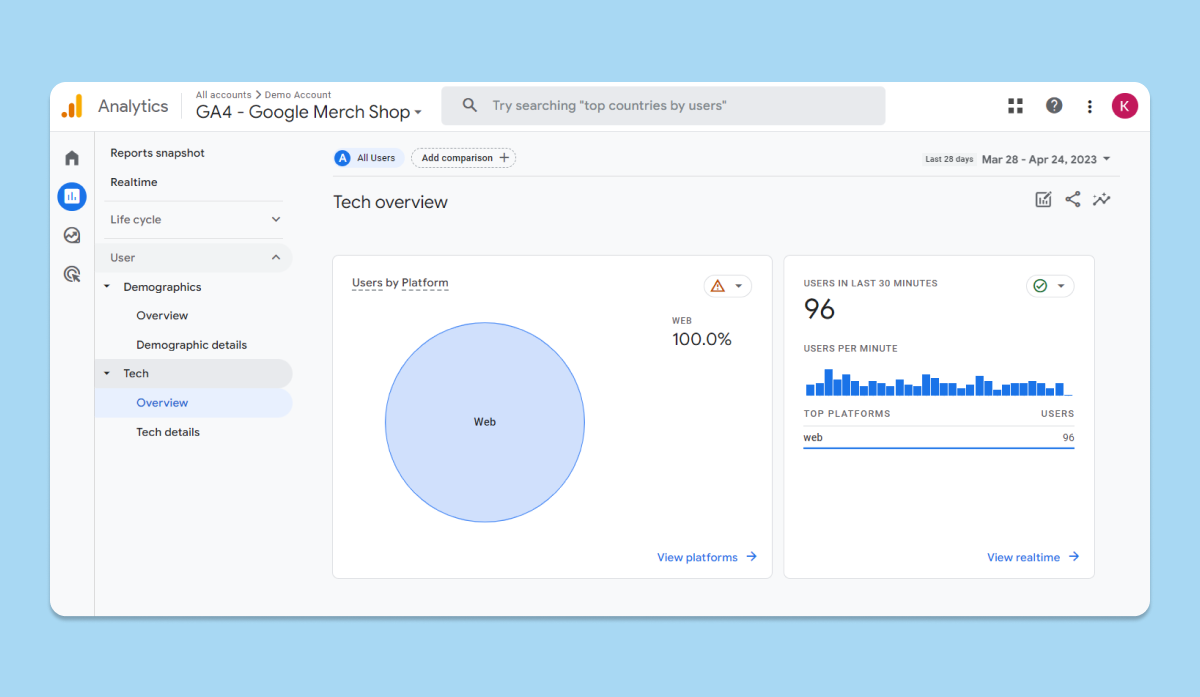Image resolution: width=1200 pixels, height=697 pixels.
Task: Click the Users by Platform title
Action: tap(400, 283)
